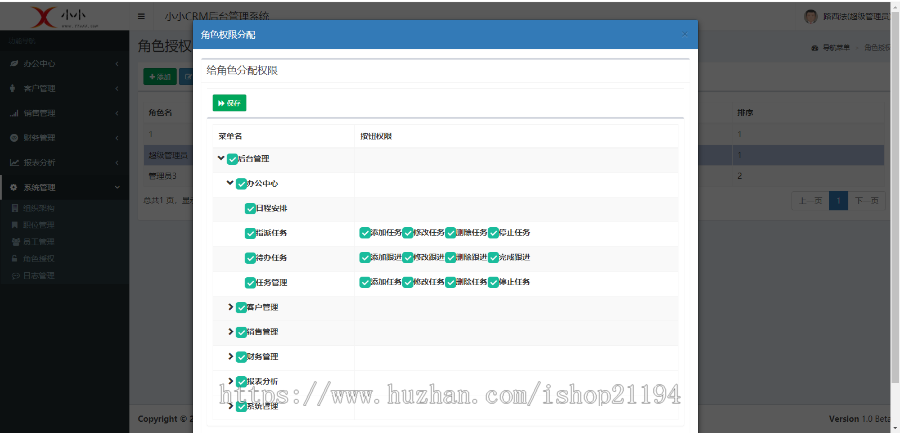Uncheck the 指派任务 menu checkbox
The image size is (900, 433).
250,233
